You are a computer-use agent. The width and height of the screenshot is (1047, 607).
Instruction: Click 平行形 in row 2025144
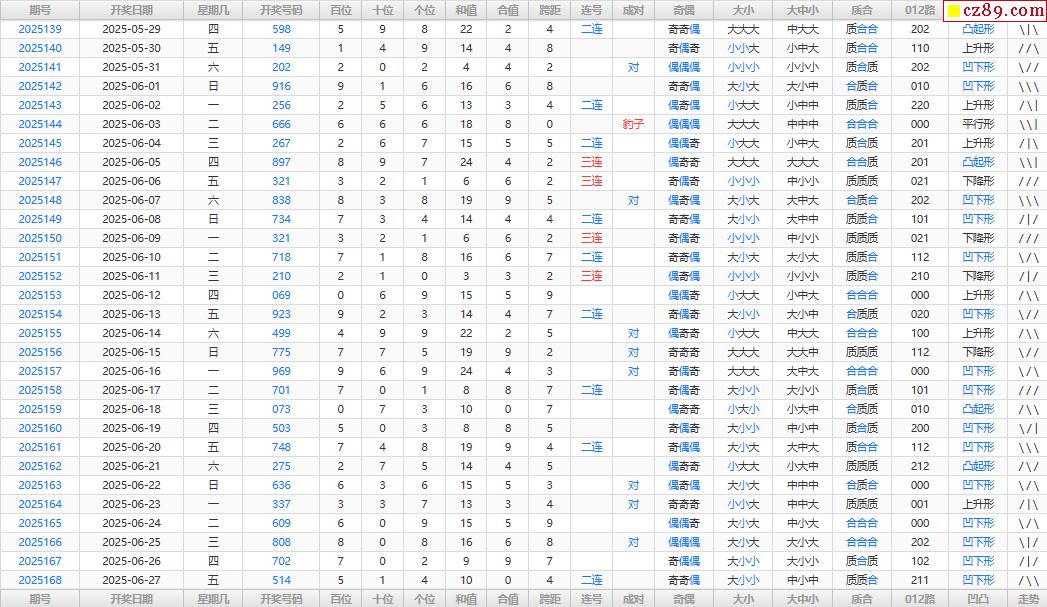(x=978, y=124)
